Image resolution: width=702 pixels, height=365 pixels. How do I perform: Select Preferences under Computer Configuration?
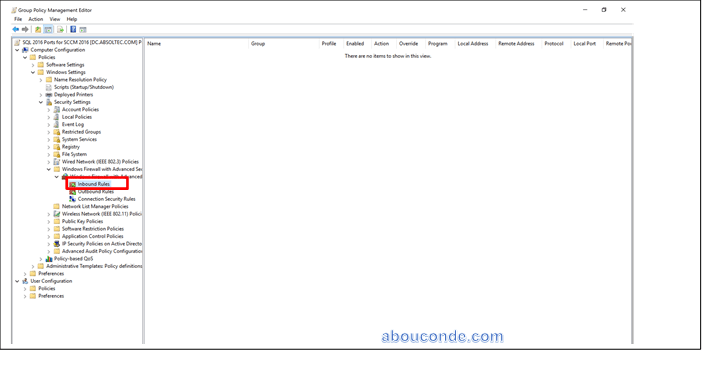pos(51,274)
